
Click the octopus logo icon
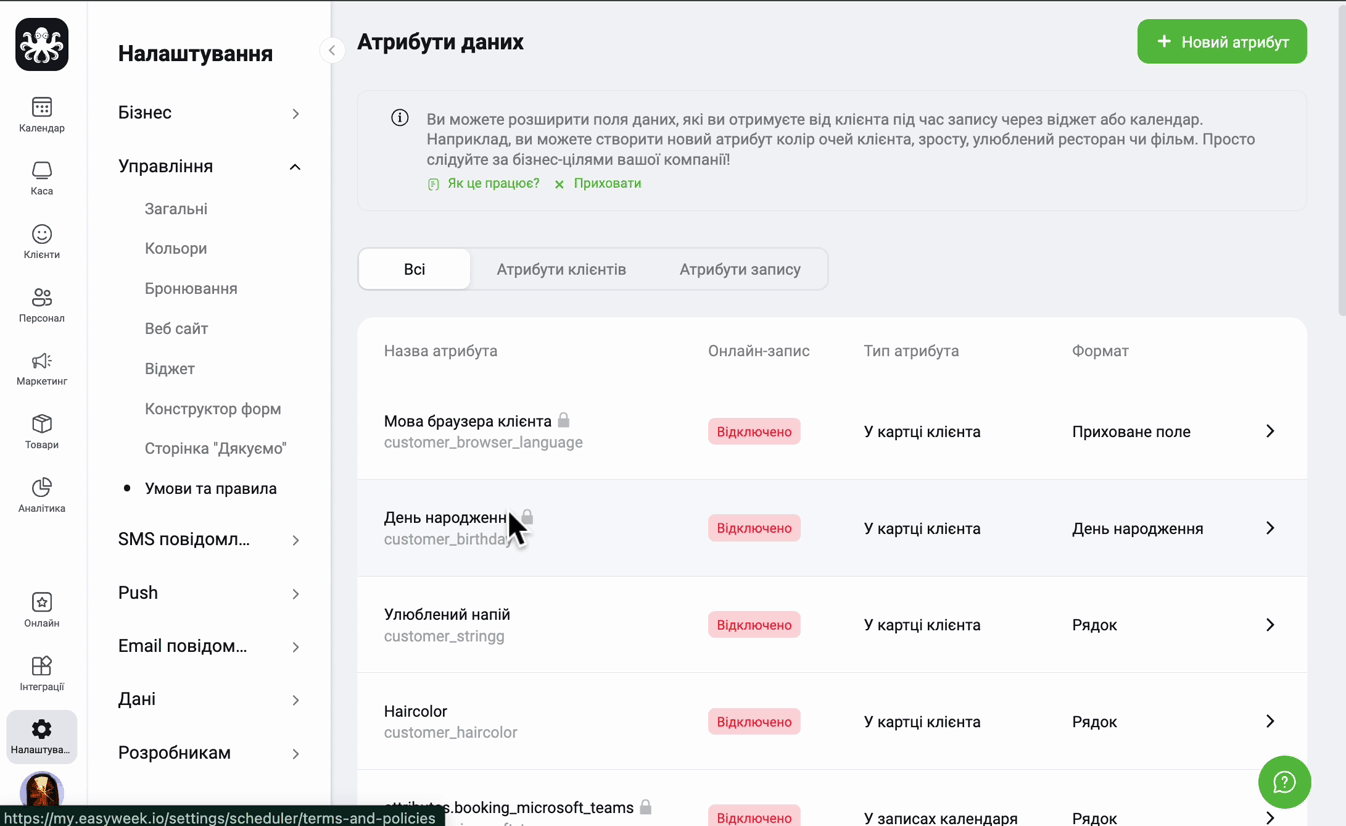point(42,45)
